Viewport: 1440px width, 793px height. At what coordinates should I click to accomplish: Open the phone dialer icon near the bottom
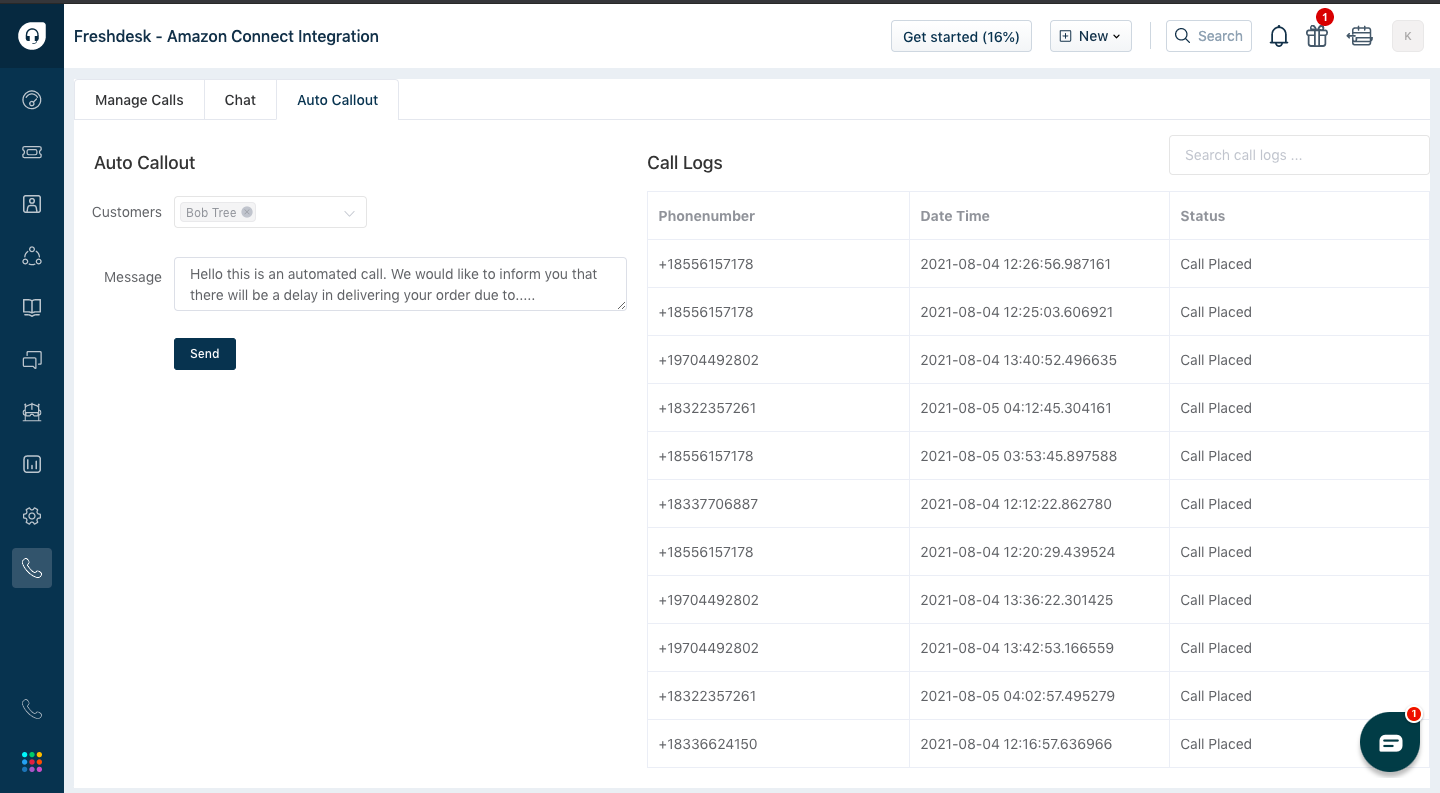32,708
